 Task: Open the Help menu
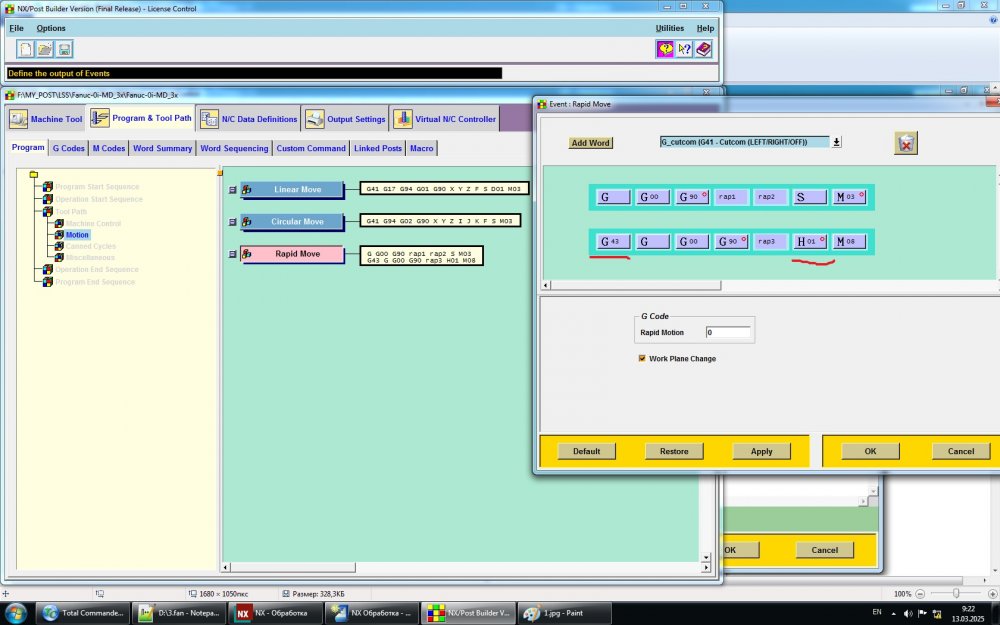pos(705,28)
